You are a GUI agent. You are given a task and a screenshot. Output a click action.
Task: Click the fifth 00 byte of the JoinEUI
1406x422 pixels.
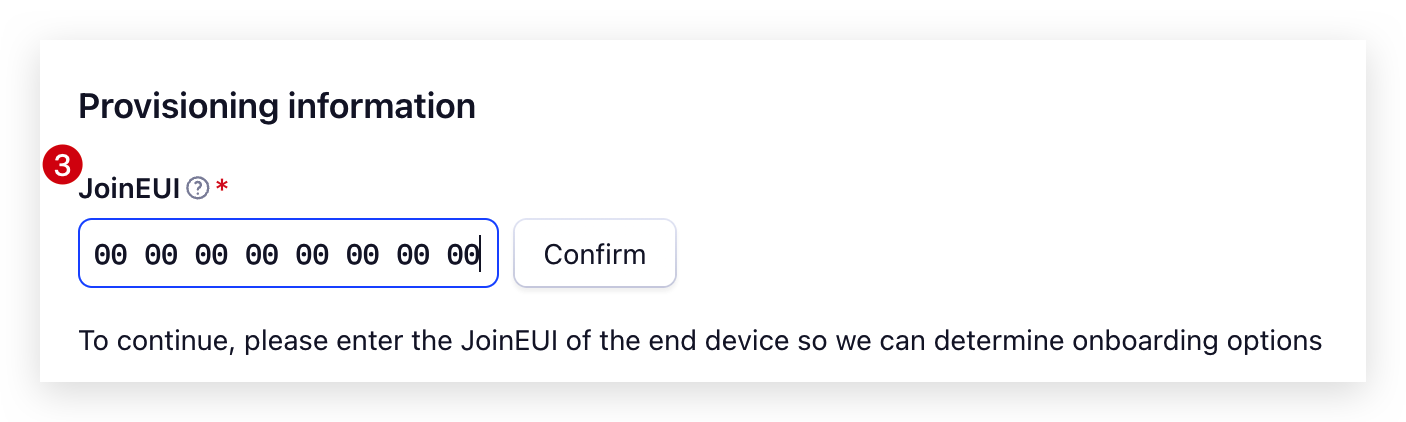click(312, 255)
